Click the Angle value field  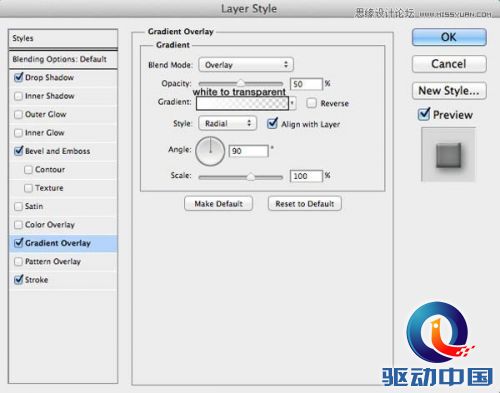(x=249, y=151)
